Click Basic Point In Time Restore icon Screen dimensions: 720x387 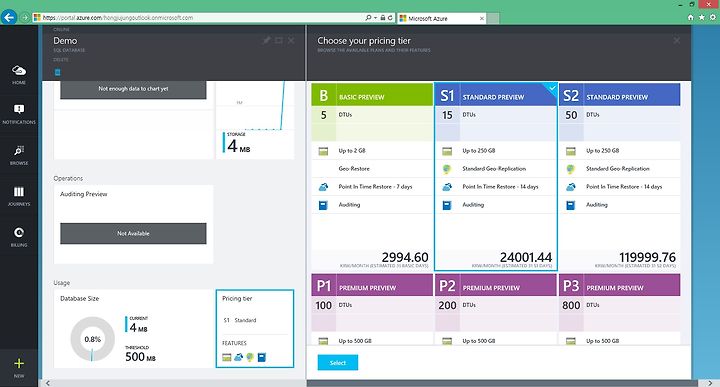click(x=323, y=187)
